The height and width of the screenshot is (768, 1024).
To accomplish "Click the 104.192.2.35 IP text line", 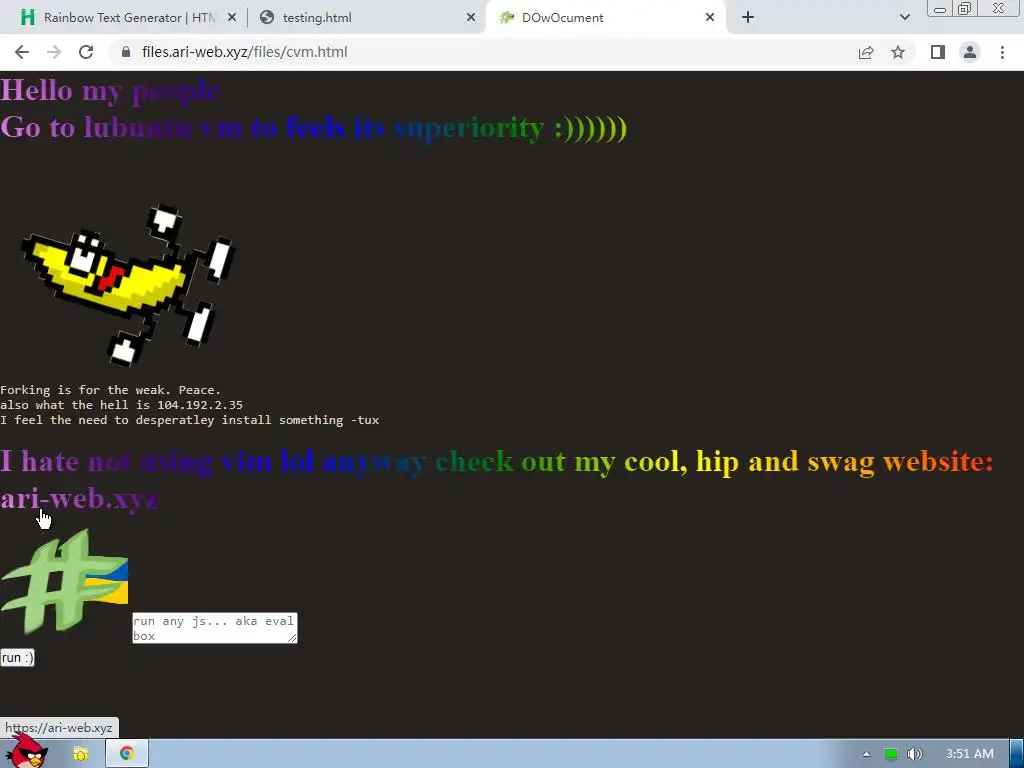I will coord(121,405).
